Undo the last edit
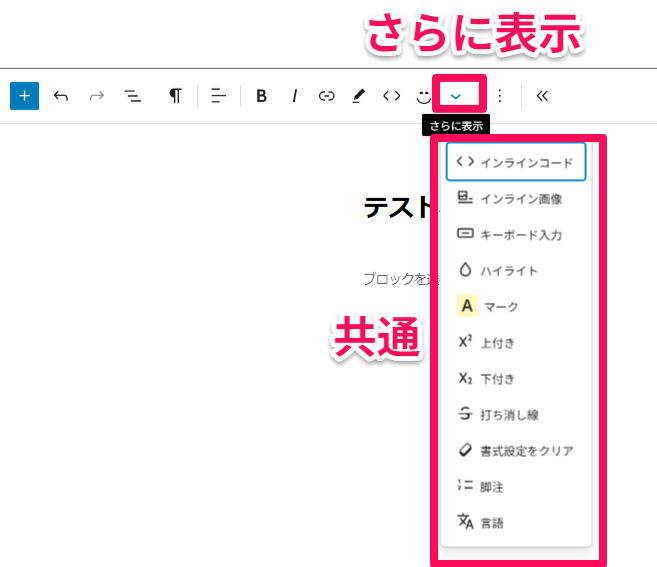The height and width of the screenshot is (567, 657). [61, 96]
